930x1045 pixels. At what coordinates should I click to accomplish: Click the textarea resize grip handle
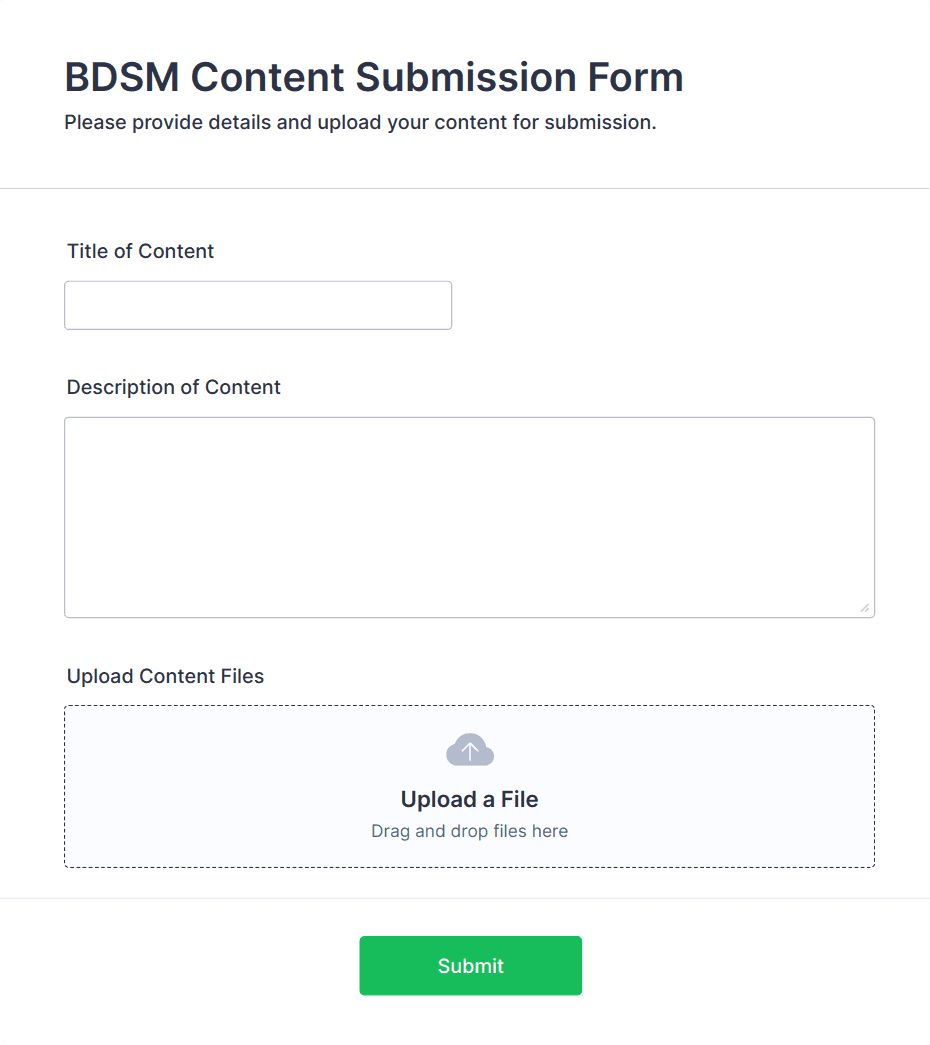pos(866,606)
